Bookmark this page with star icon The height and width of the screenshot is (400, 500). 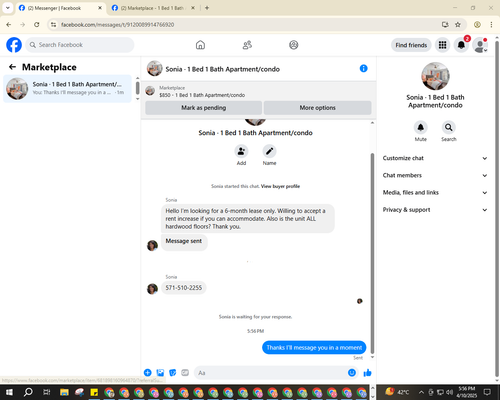point(458,25)
